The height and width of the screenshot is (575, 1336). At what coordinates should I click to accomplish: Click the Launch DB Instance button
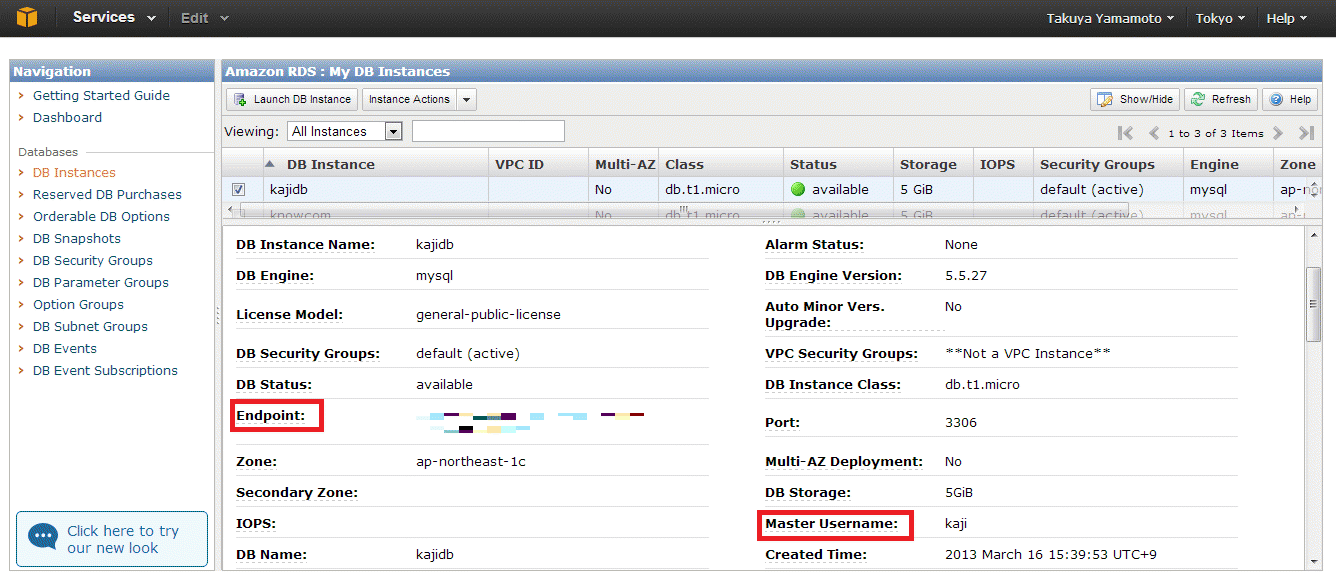pos(292,99)
